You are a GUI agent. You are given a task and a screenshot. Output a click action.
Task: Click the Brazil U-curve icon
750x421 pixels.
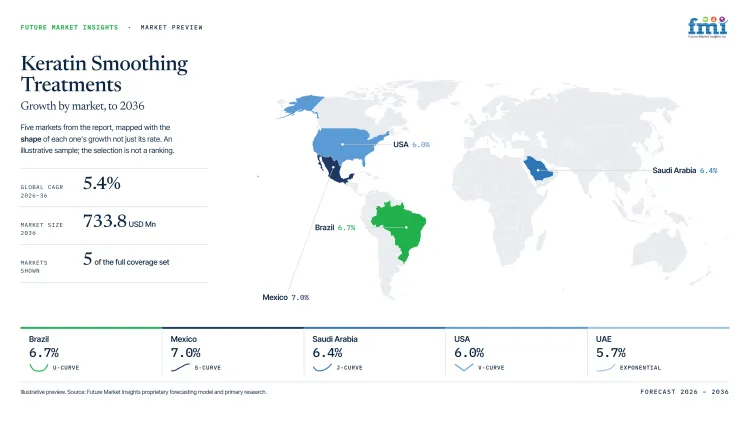(x=38, y=367)
